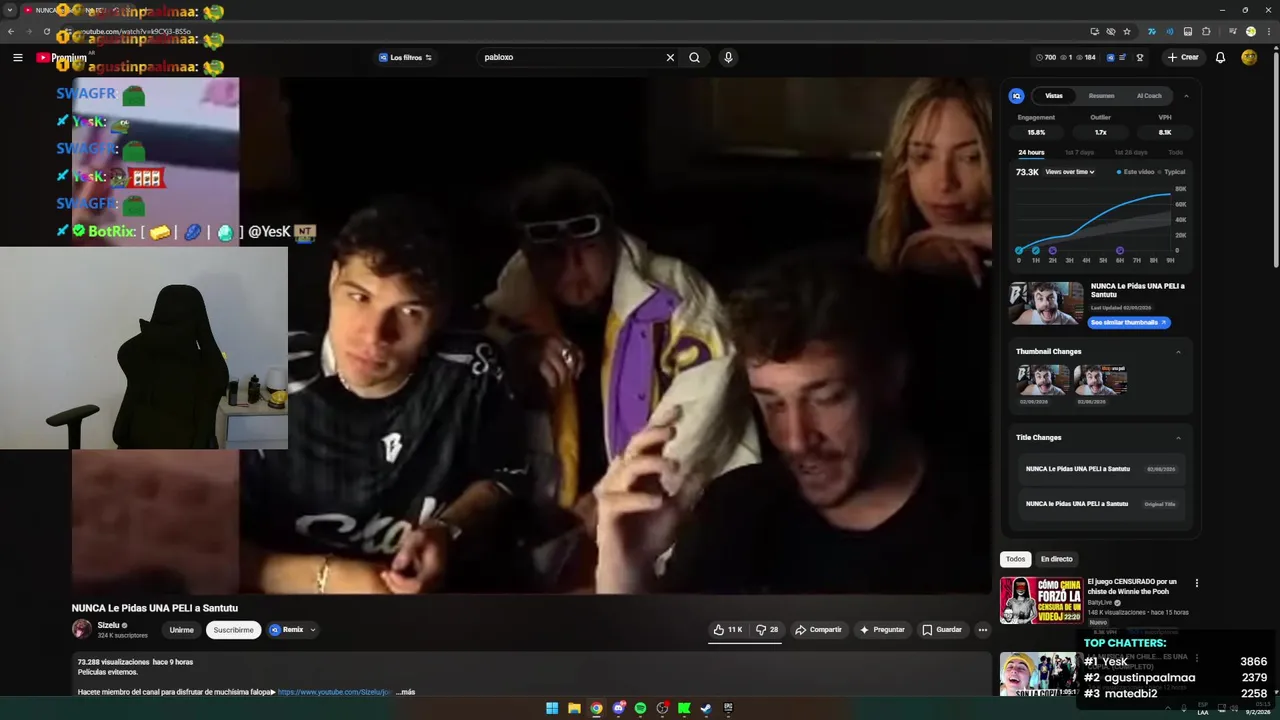1280x720 pixels.
Task: Open the Crear button
Action: click(x=1183, y=57)
